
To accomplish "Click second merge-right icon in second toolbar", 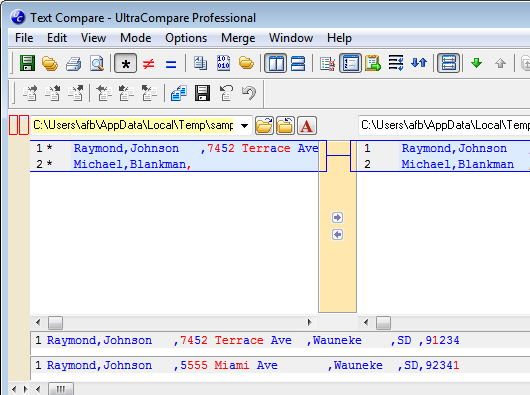I will [53, 93].
